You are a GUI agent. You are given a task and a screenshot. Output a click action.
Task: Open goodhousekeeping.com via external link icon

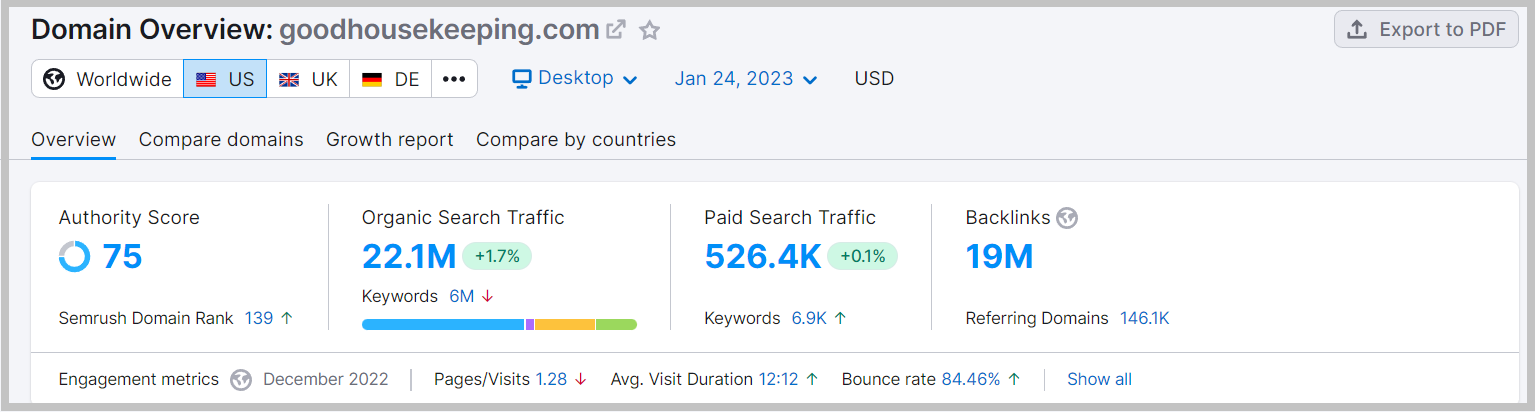point(616,30)
